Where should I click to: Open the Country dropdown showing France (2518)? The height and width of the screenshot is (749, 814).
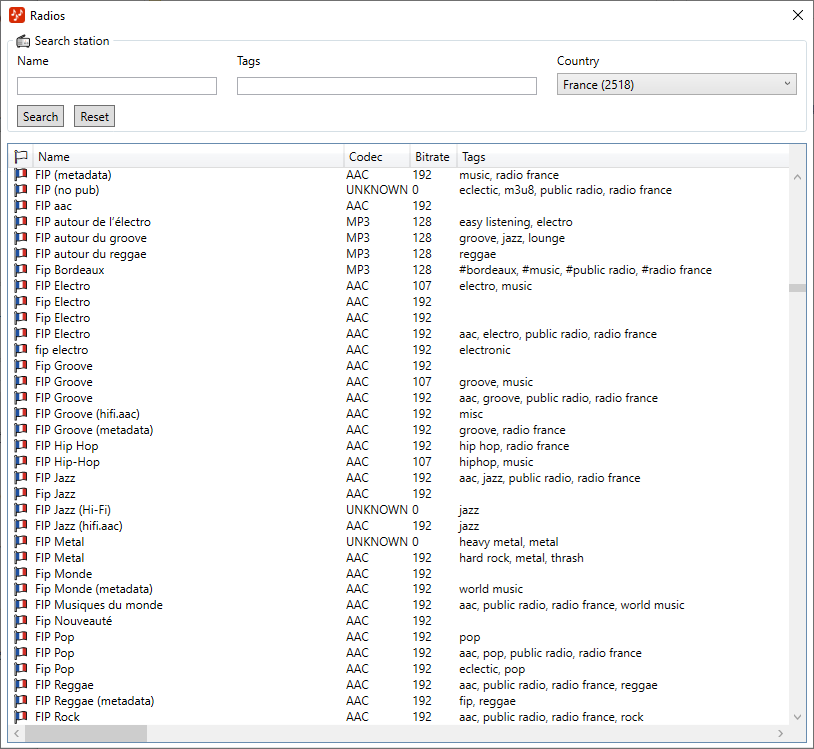(x=676, y=84)
